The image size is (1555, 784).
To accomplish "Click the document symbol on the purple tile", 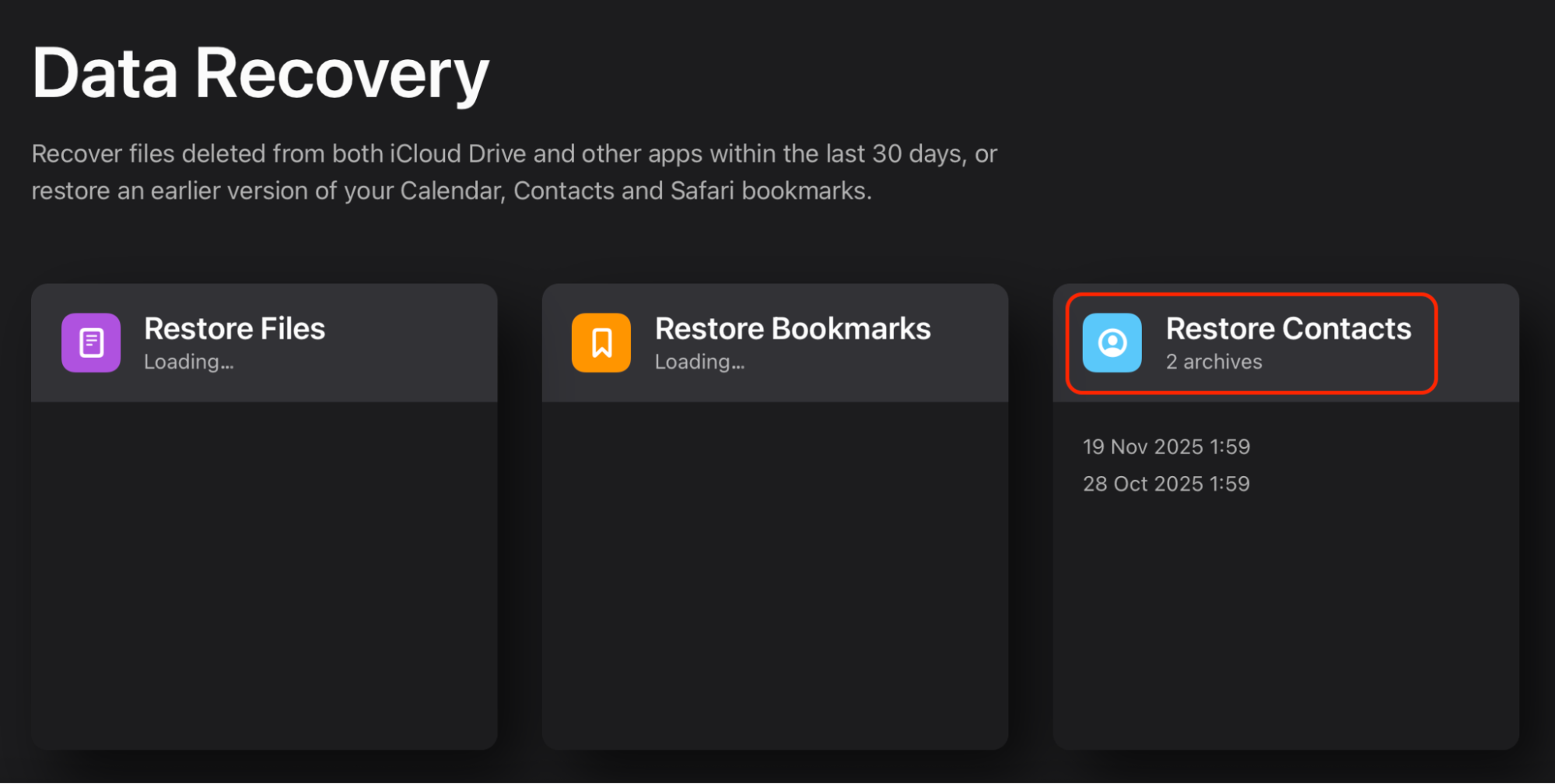I will (91, 342).
